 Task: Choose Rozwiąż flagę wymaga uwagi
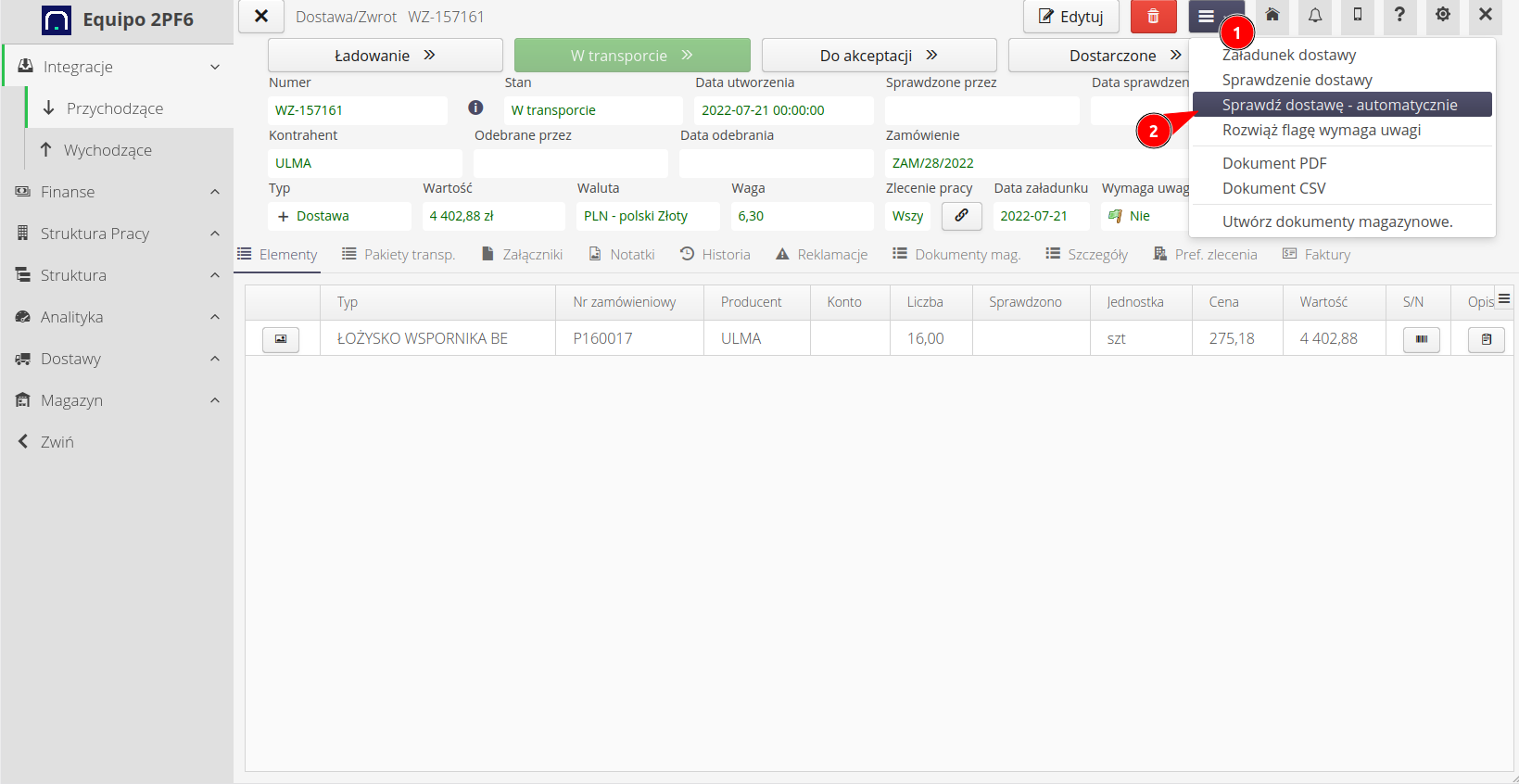[x=1342, y=130]
